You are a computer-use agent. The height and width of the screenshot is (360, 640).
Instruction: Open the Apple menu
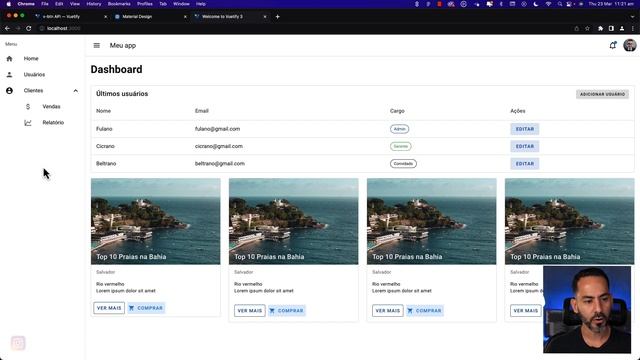tap(9, 4)
